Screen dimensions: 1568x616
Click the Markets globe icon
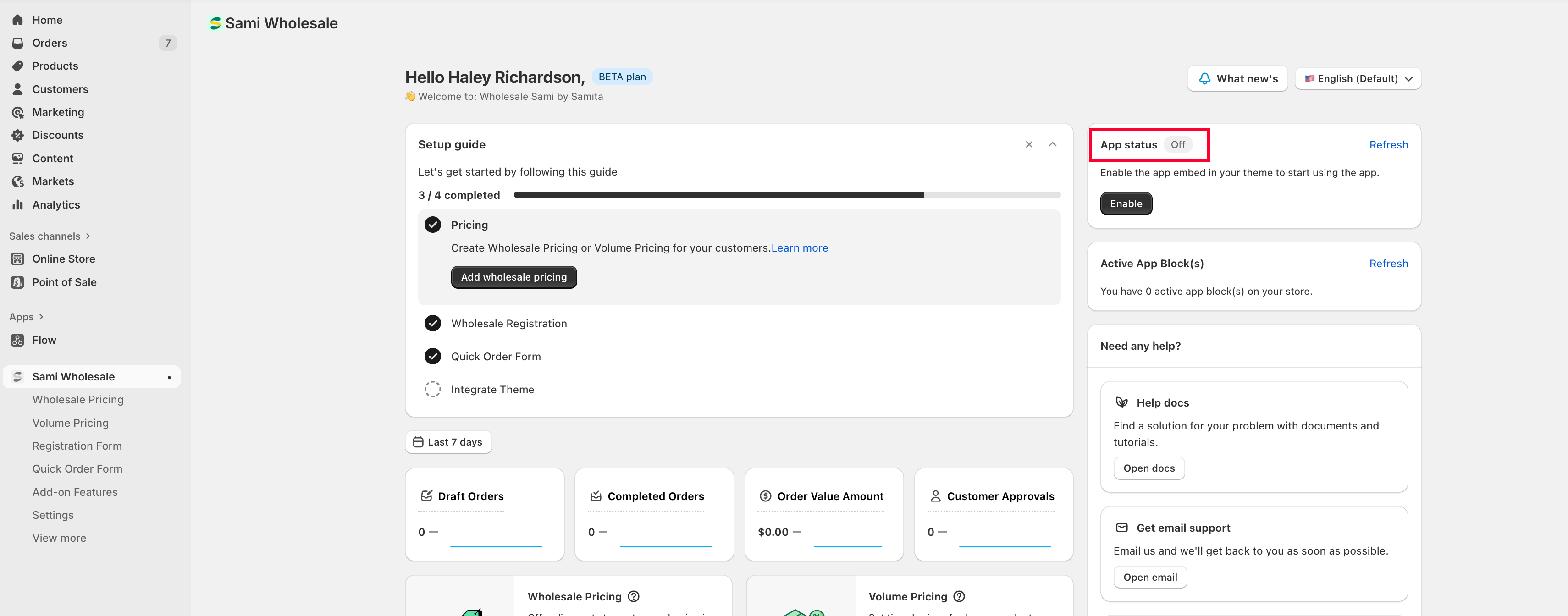[18, 181]
